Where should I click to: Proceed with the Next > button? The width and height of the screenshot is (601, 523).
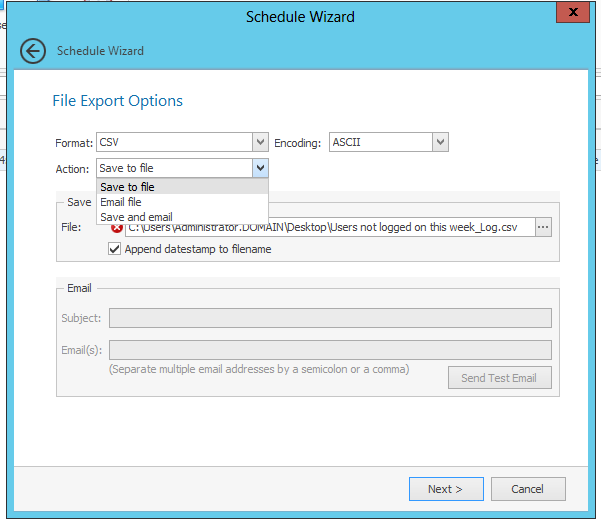pyautogui.click(x=445, y=489)
